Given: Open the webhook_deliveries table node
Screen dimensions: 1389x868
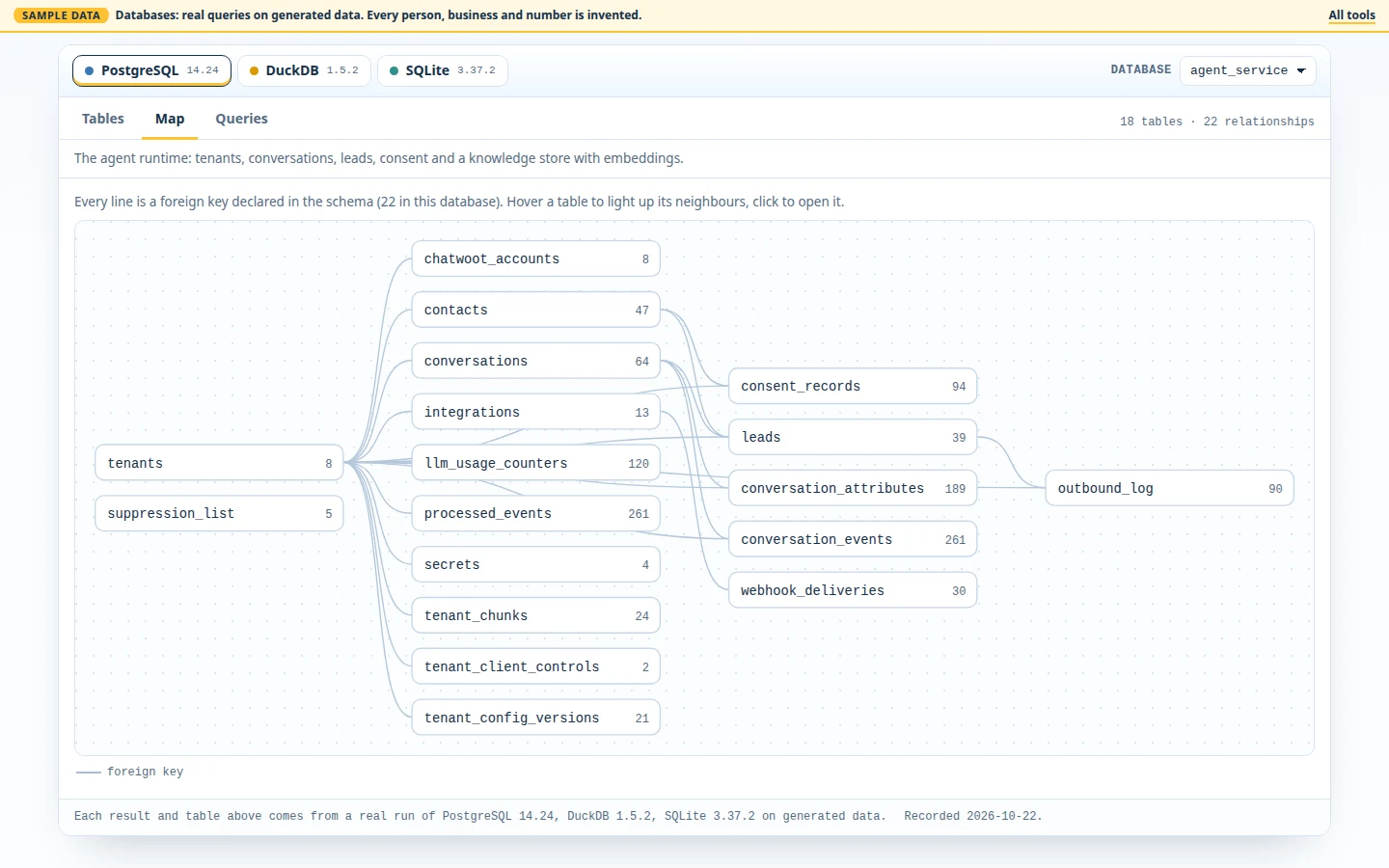Looking at the screenshot, I should coord(853,590).
